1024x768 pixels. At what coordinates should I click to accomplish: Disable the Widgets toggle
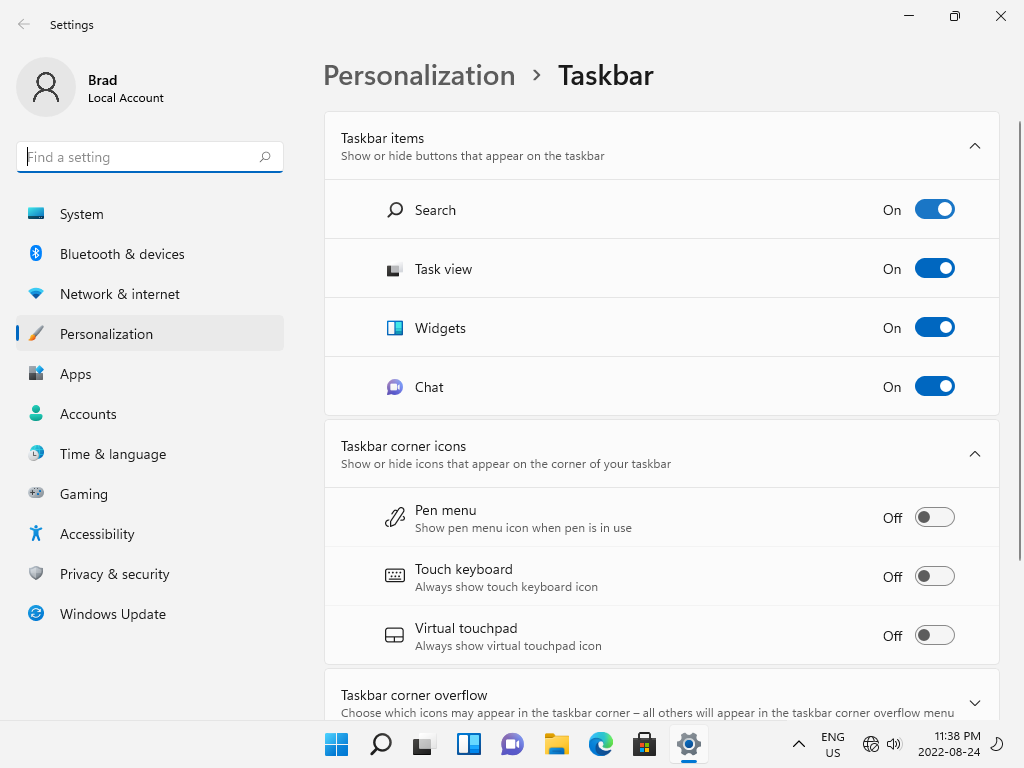pos(934,327)
